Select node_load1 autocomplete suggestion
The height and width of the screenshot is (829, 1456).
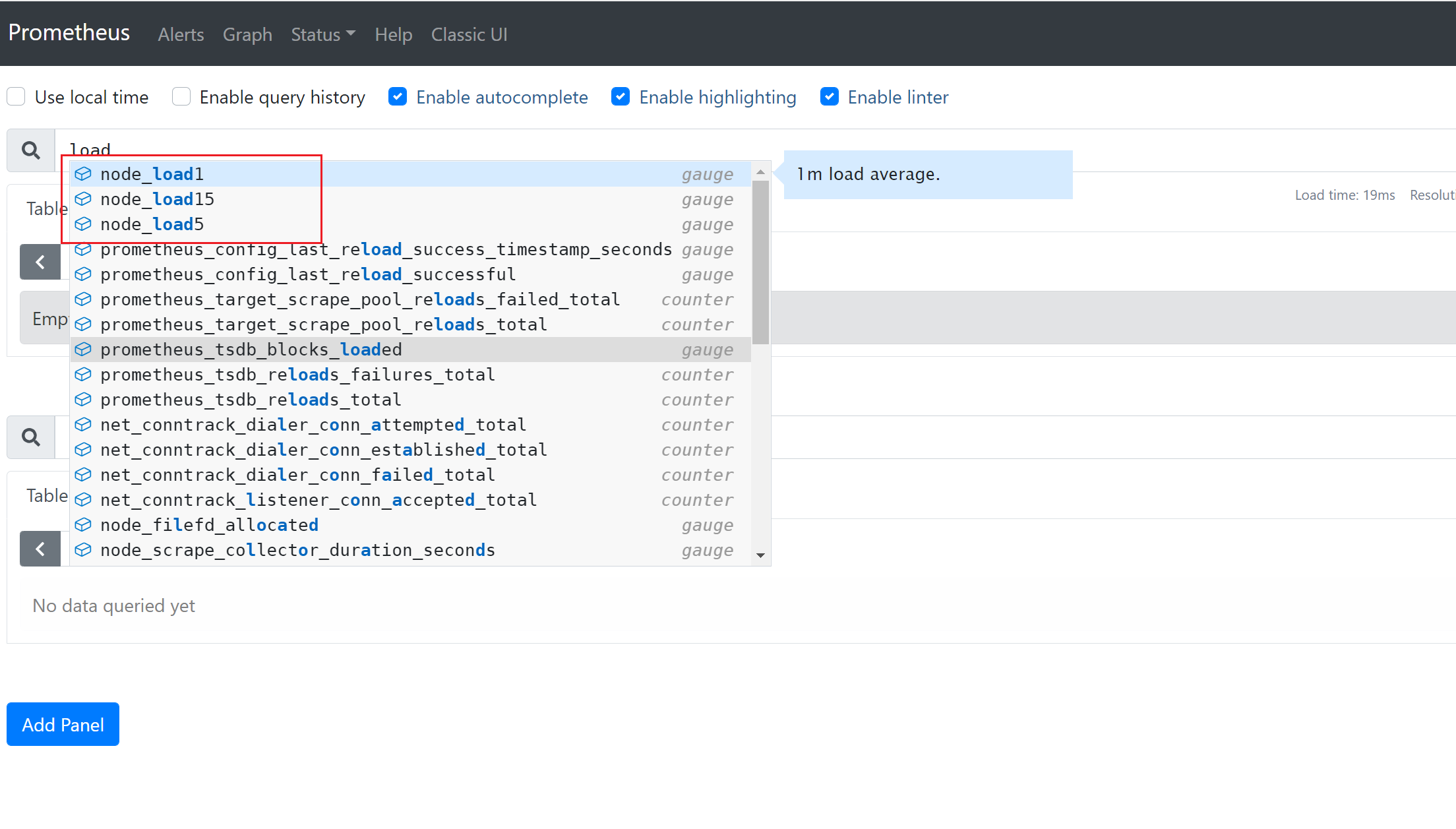coord(410,174)
